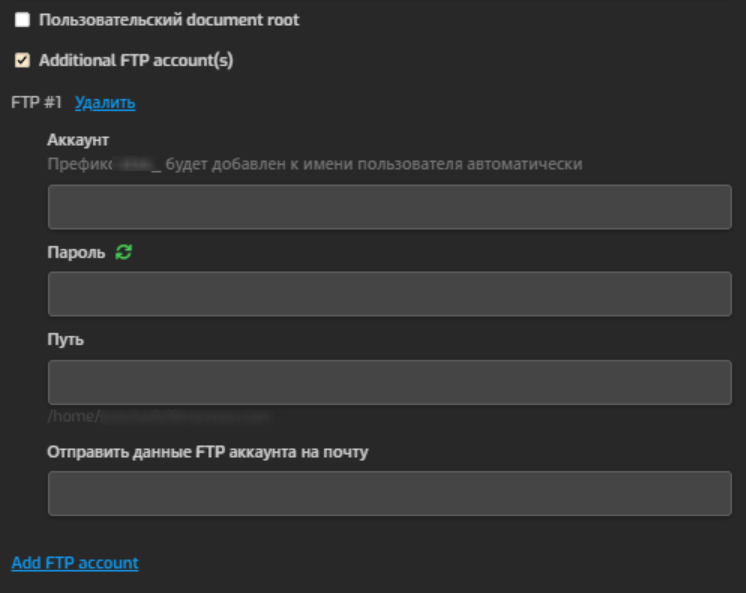746x593 pixels.
Task: Enable the Пользовательский document root checkbox
Action: [x=22, y=20]
